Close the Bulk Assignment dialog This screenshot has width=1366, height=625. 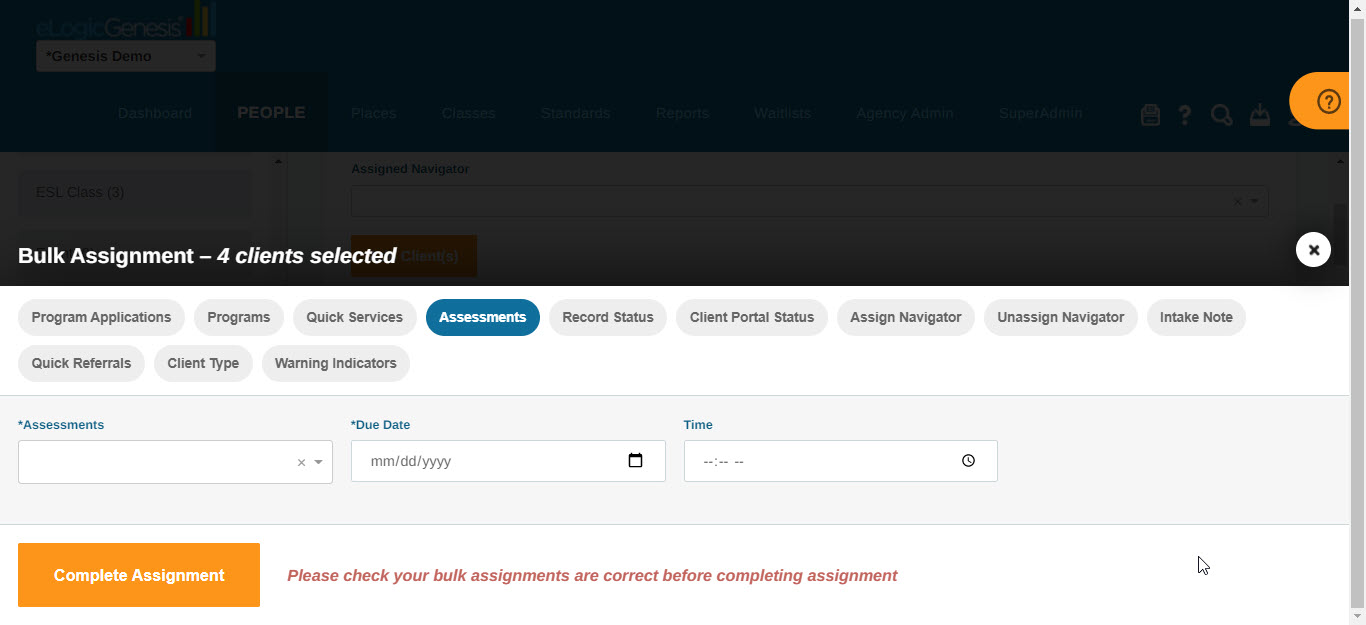tap(1313, 249)
